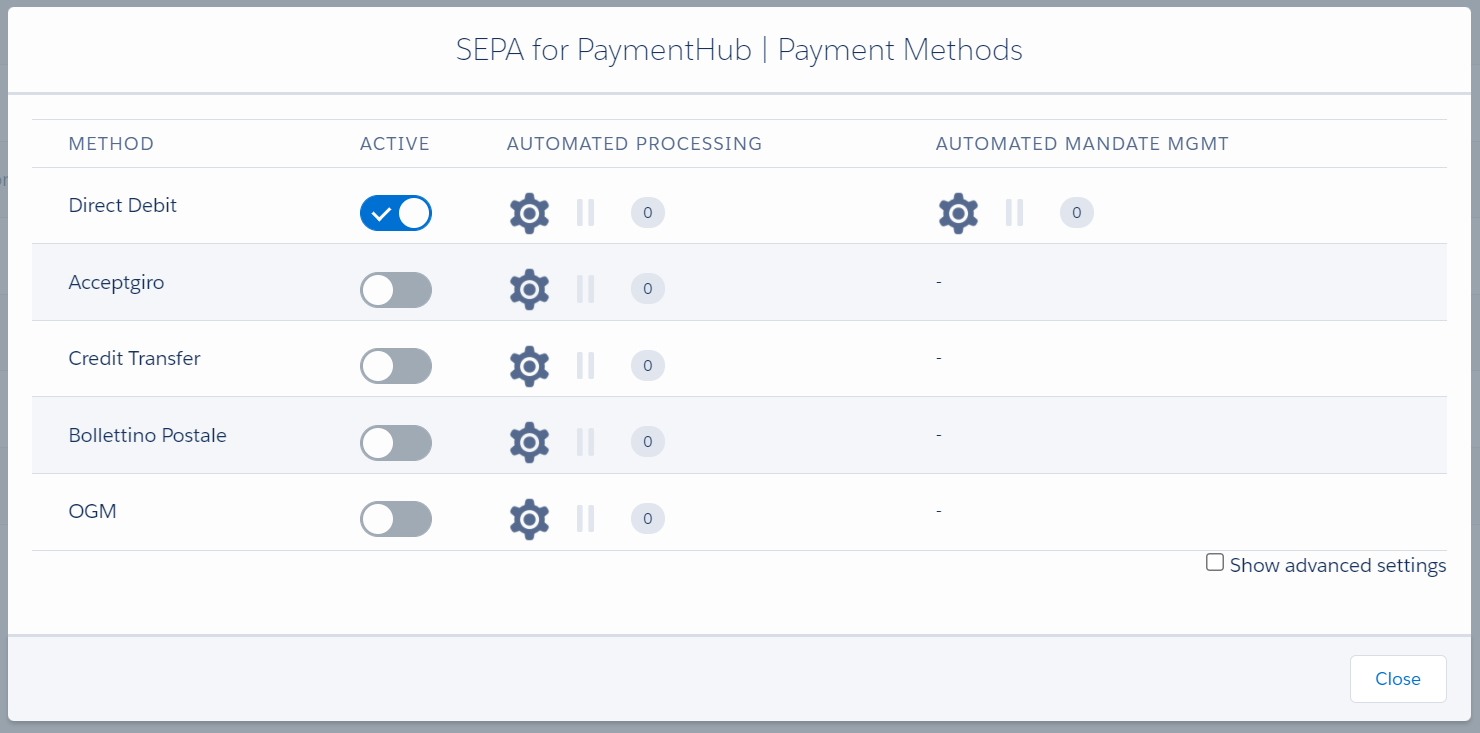Disable the Direct Debit payment method
This screenshot has height=733, width=1480.
pyautogui.click(x=395, y=213)
